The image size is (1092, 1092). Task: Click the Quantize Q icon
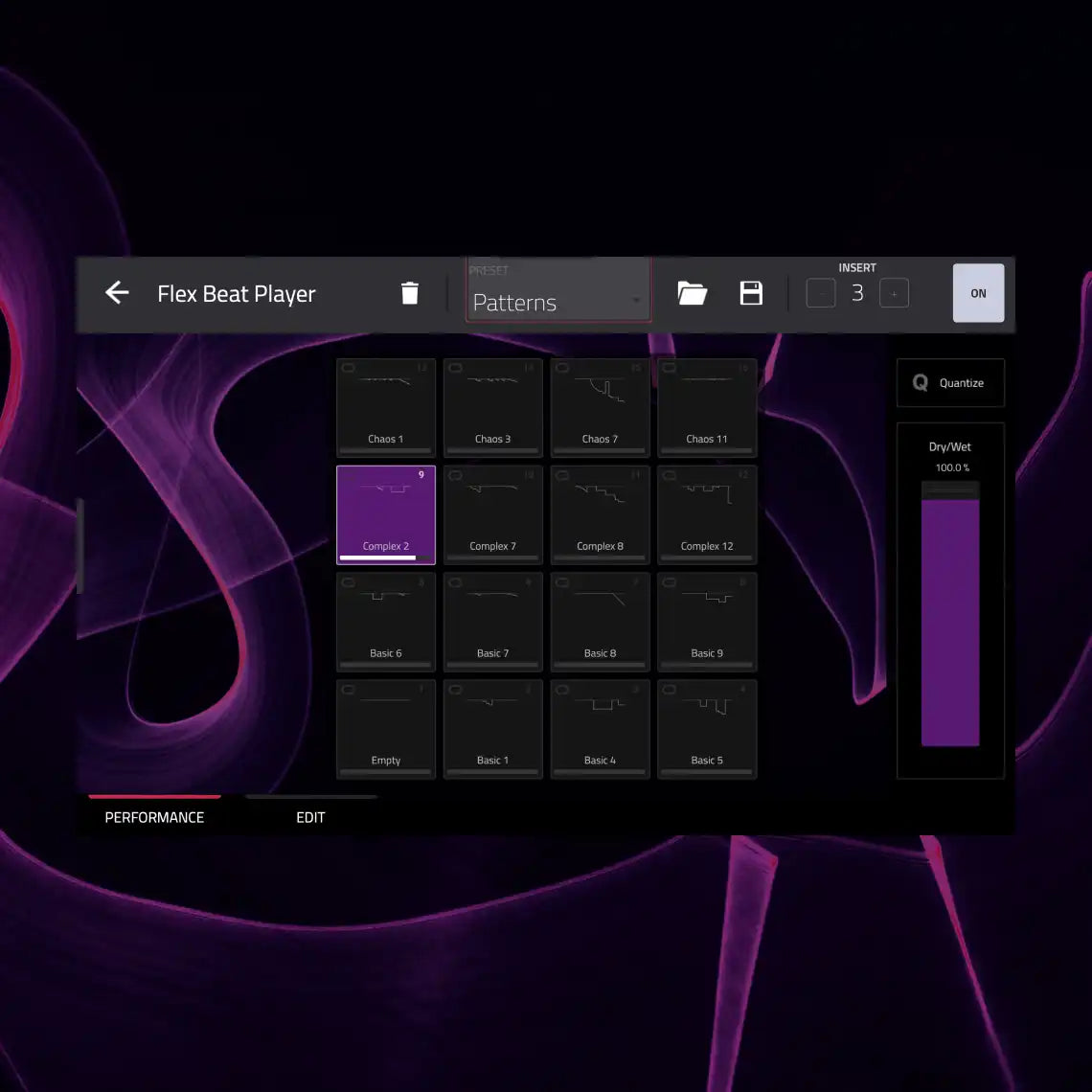click(x=920, y=383)
